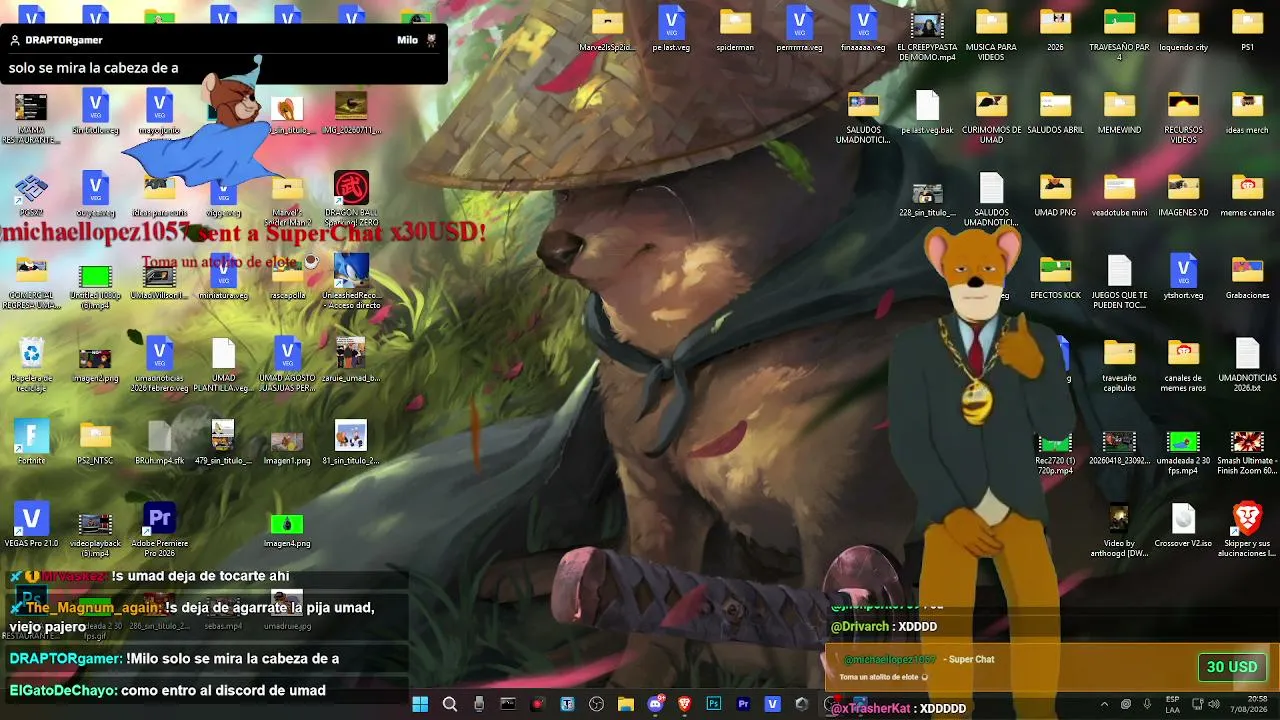Open Premiere Pro from the taskbar
Viewport: 1280px width, 720px height.
[743, 704]
